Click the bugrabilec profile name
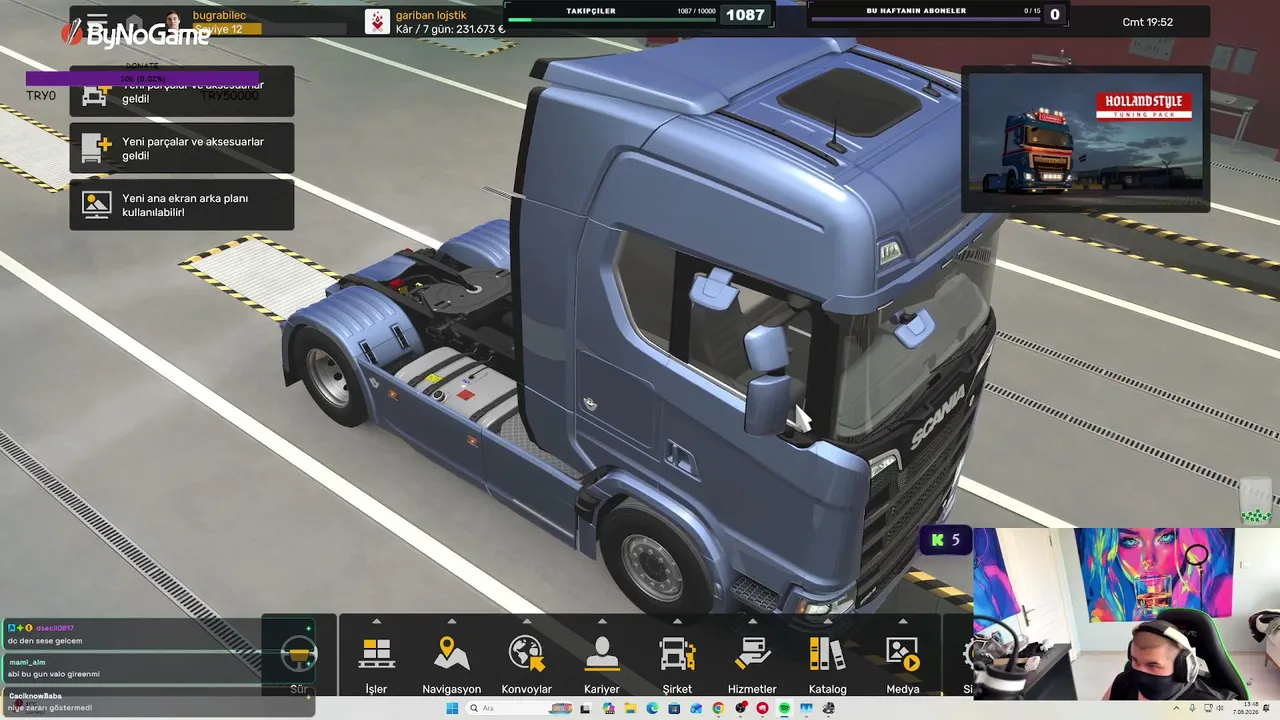The height and width of the screenshot is (720, 1280). [x=219, y=15]
